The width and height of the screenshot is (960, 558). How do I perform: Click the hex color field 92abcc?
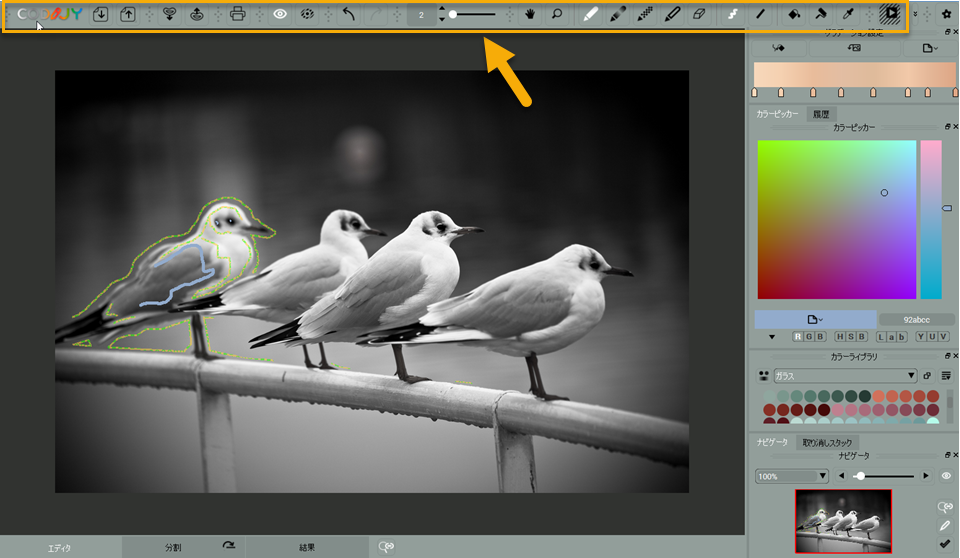(x=917, y=320)
